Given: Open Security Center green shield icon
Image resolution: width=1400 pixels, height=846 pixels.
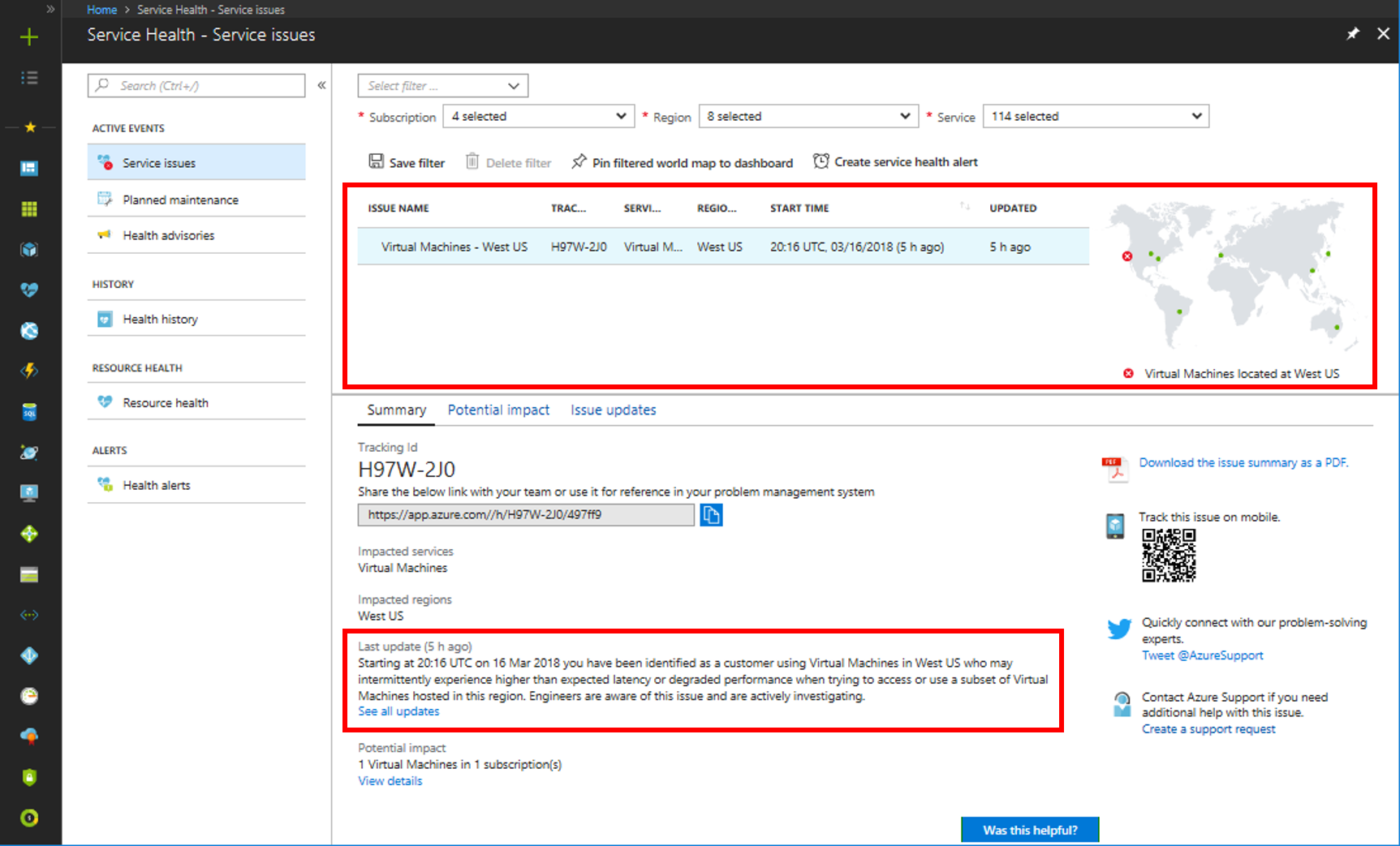Looking at the screenshot, I should [x=29, y=777].
